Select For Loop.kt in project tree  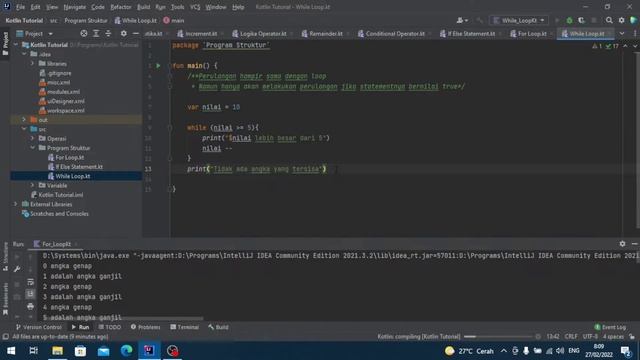pyautogui.click(x=70, y=157)
